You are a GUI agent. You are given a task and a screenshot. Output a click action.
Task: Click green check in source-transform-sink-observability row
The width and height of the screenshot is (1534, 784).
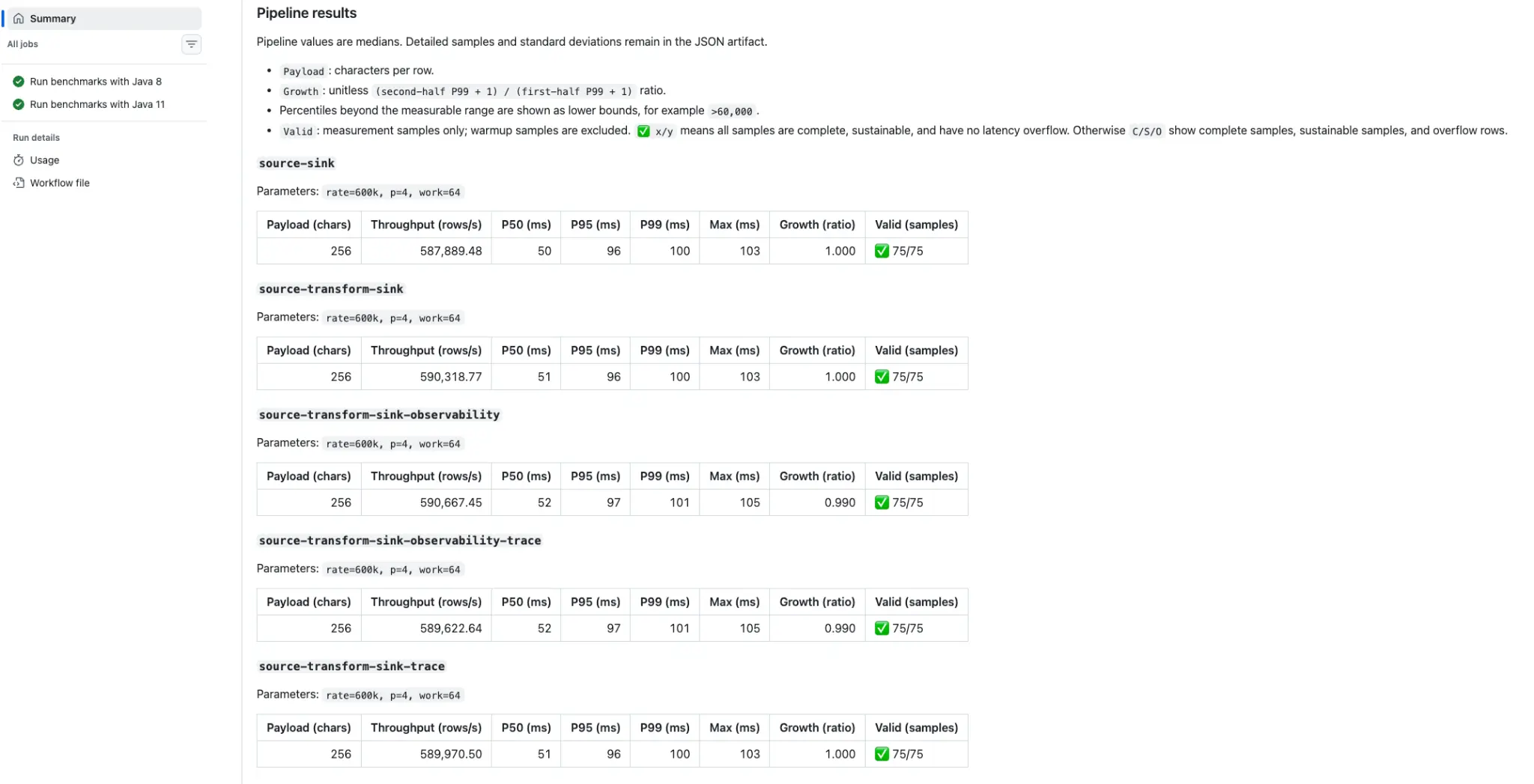[882, 502]
